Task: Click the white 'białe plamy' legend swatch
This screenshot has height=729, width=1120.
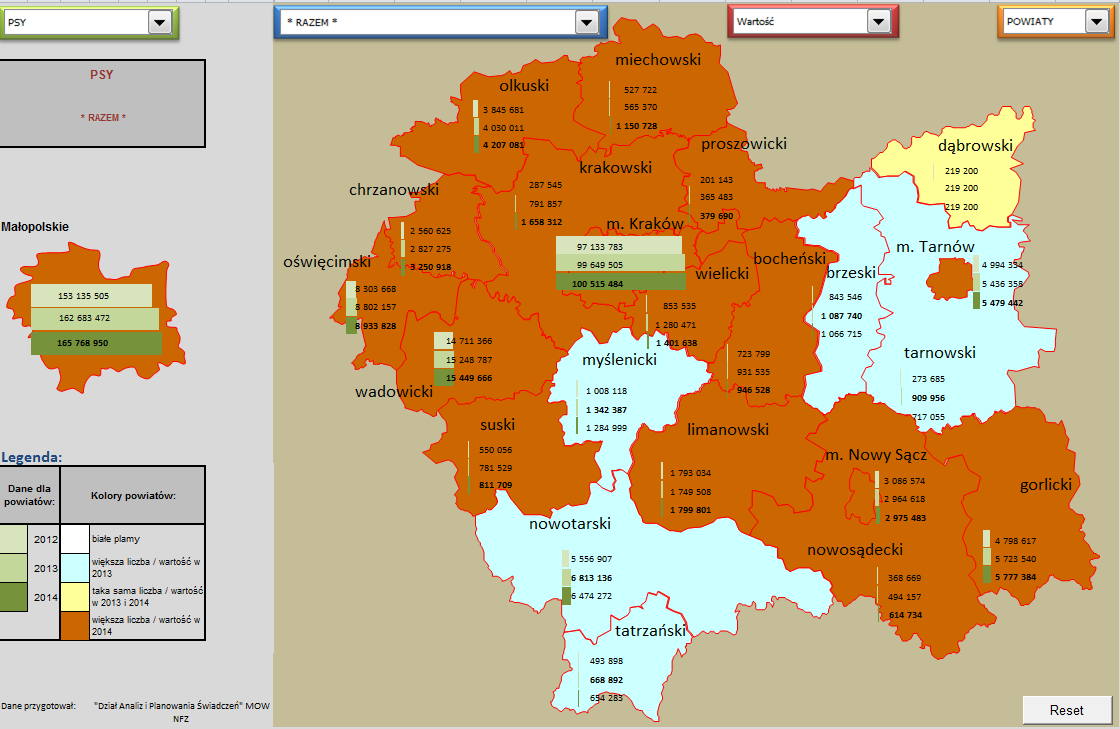Action: [x=75, y=539]
